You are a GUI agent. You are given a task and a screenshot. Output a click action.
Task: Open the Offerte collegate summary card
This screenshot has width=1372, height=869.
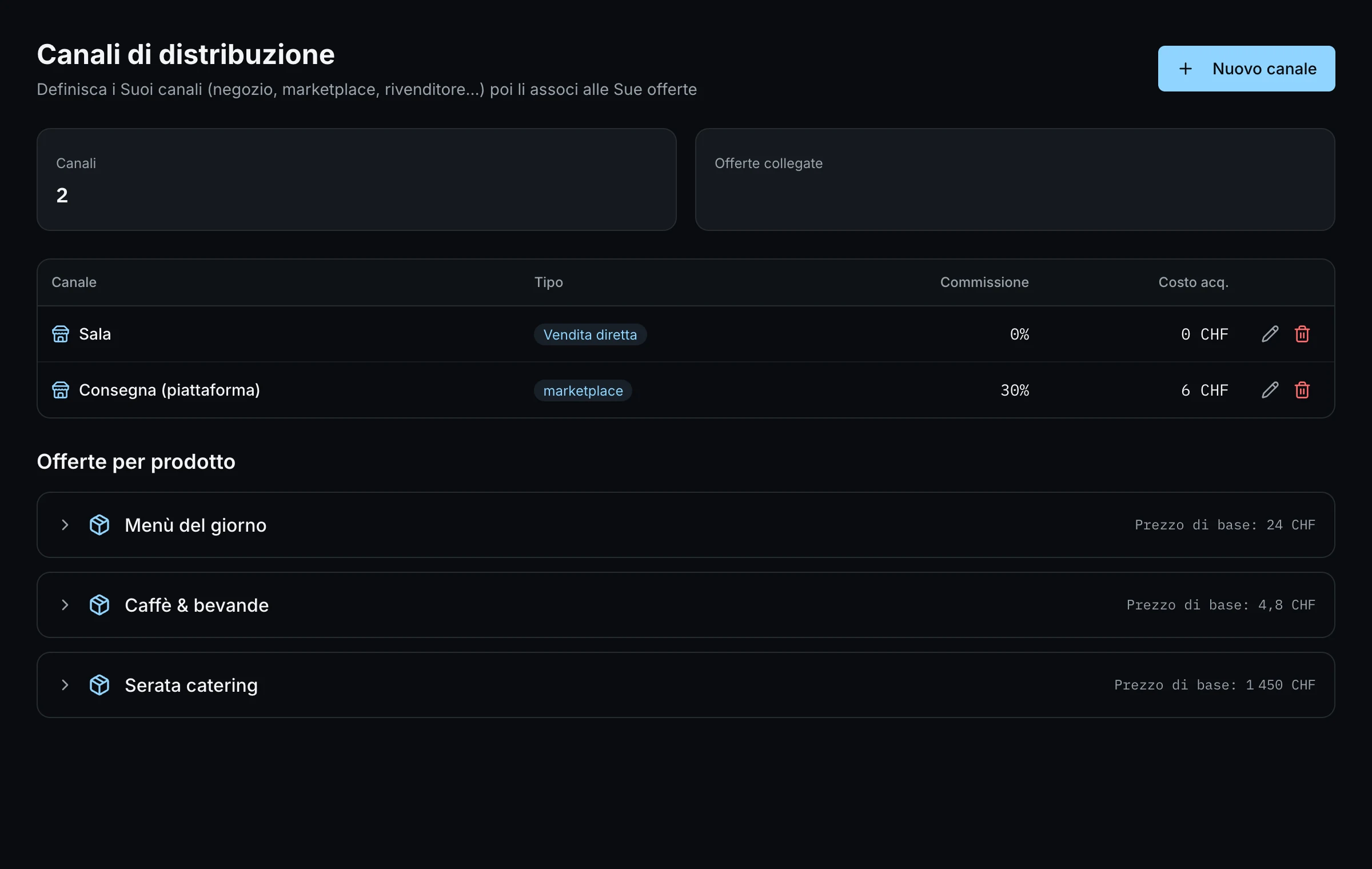[x=1015, y=180]
